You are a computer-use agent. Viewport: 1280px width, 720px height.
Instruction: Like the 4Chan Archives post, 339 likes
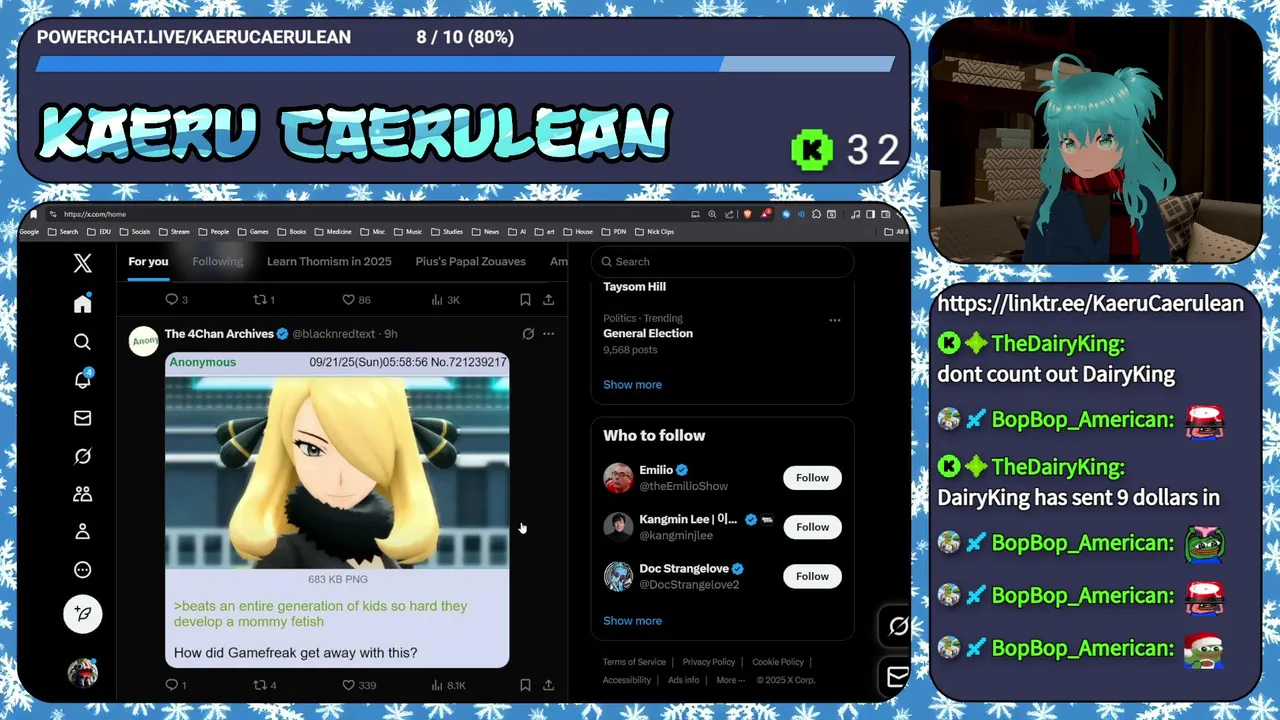click(x=359, y=685)
